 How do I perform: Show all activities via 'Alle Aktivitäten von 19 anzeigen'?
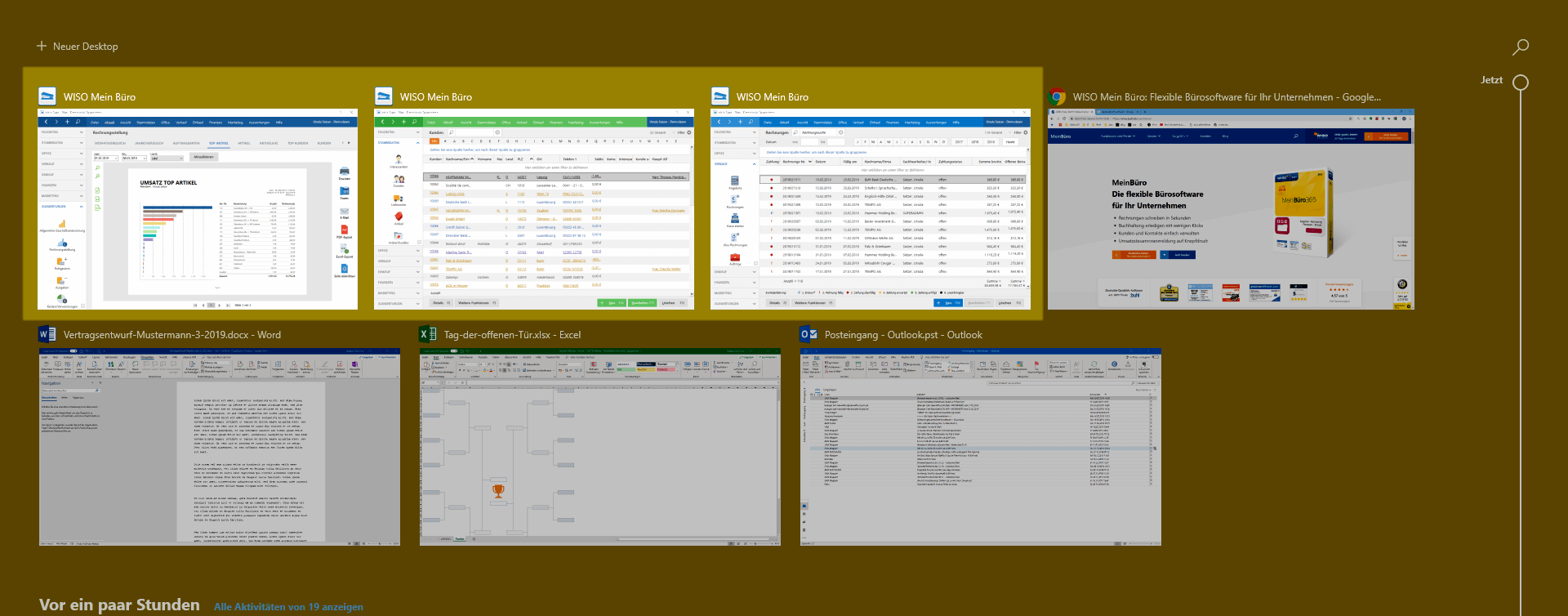pyautogui.click(x=288, y=607)
